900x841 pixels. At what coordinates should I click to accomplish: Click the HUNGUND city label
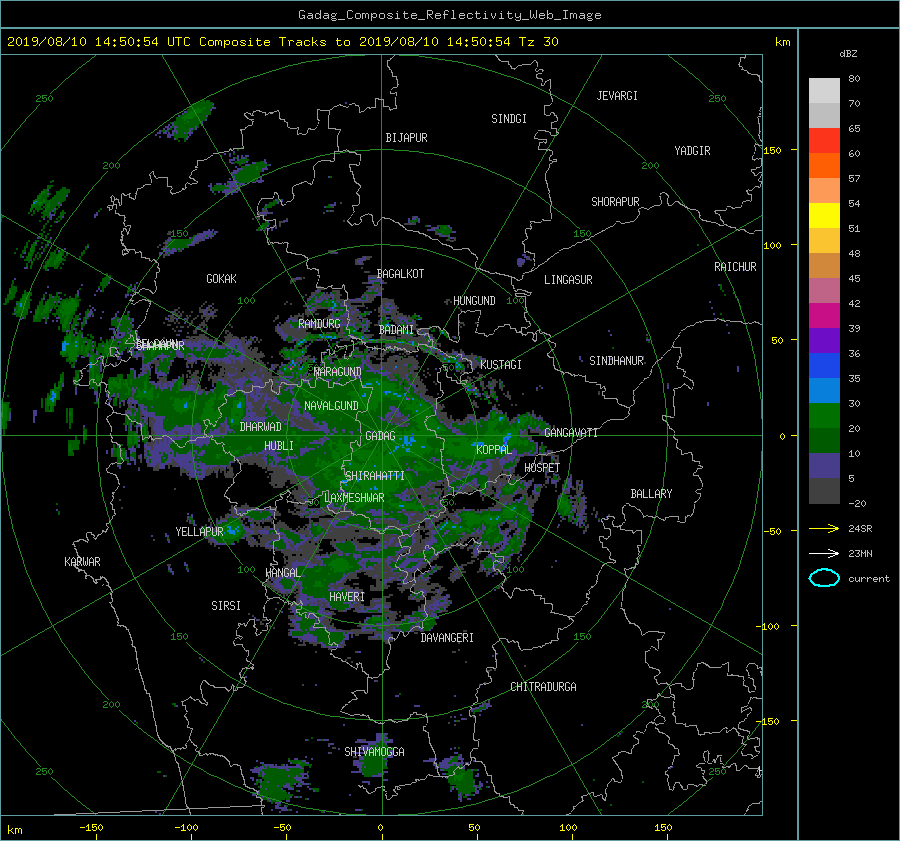pyautogui.click(x=474, y=301)
